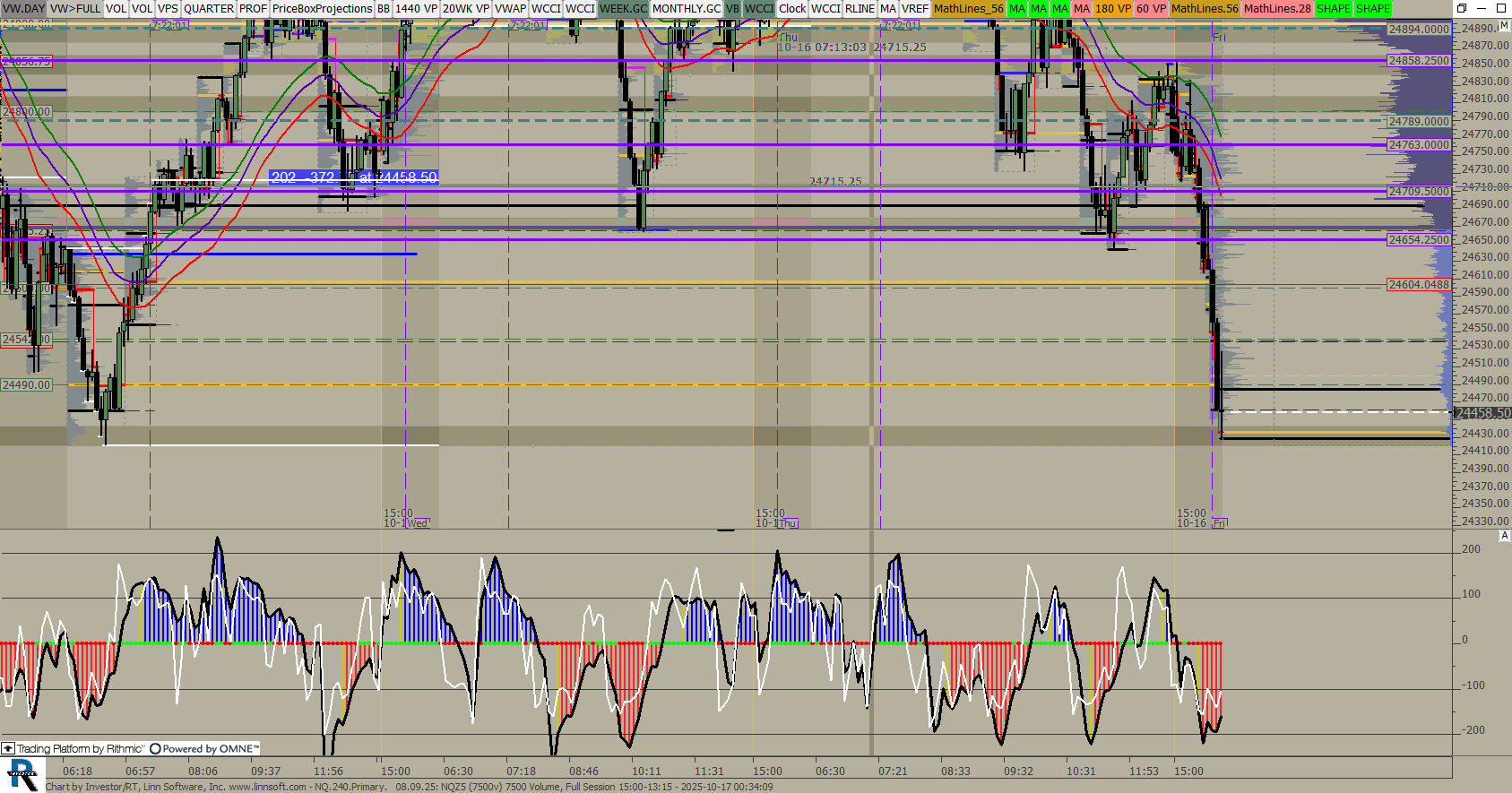
Task: Open the VW.DAY toolbar button
Action: (x=24, y=8)
